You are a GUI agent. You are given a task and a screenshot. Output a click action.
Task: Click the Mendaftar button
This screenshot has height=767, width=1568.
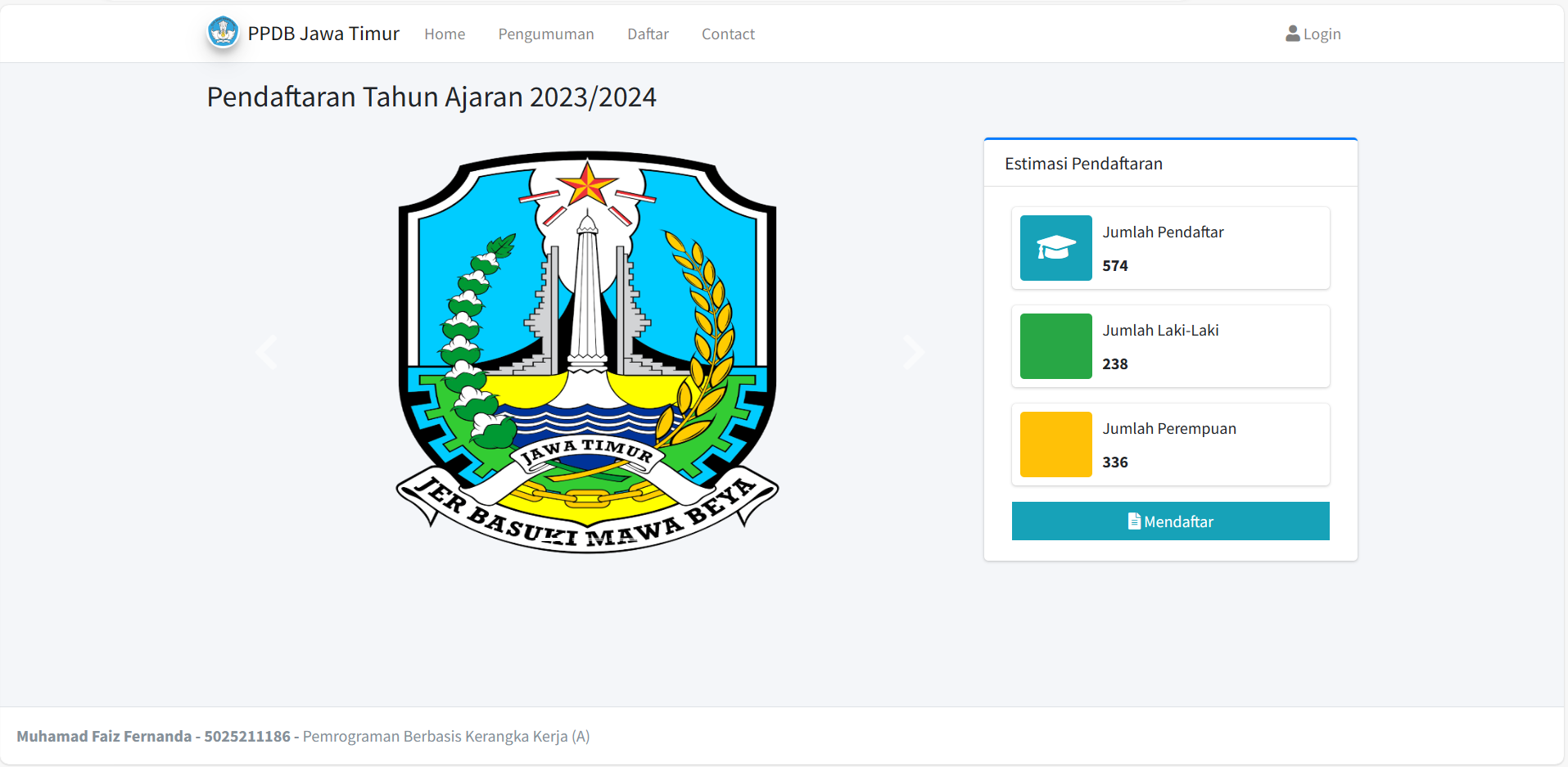click(x=1171, y=521)
